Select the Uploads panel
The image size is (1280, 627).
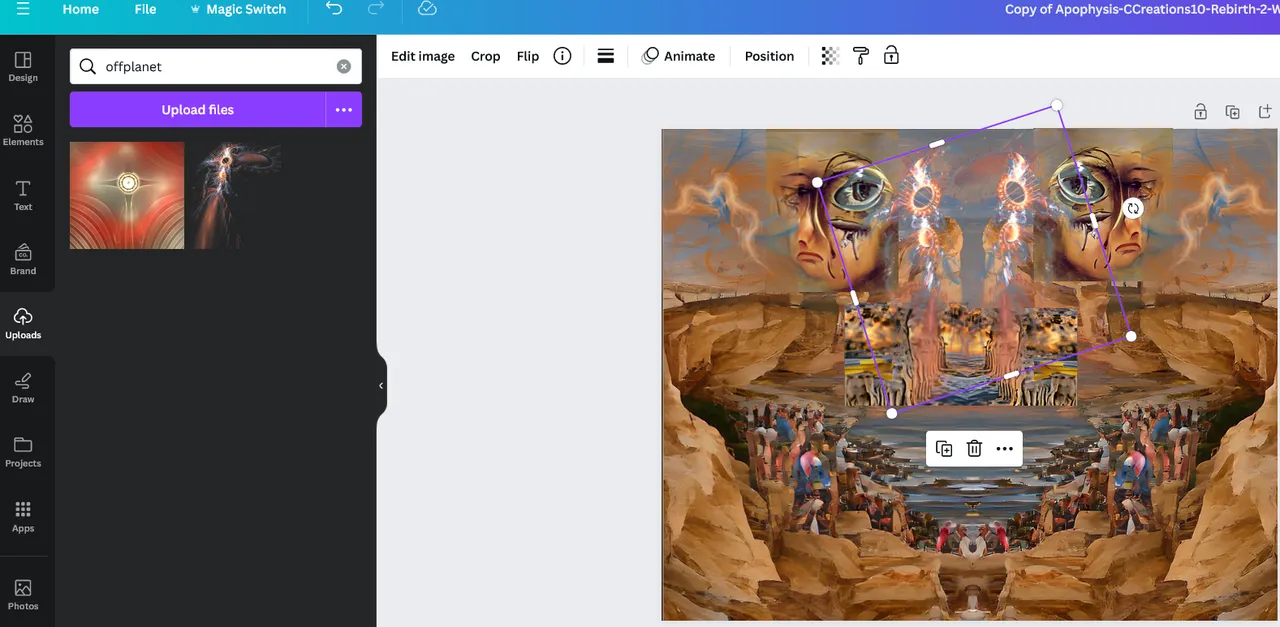click(23, 324)
